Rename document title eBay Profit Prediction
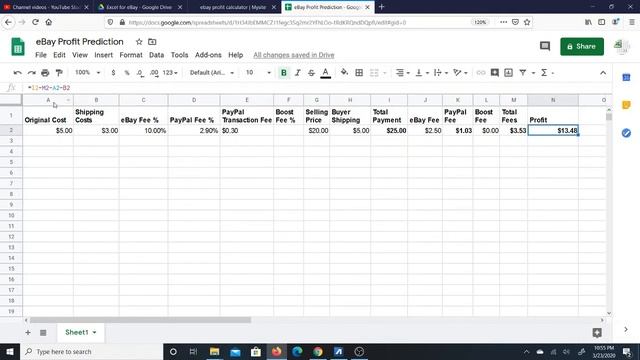 [x=80, y=42]
